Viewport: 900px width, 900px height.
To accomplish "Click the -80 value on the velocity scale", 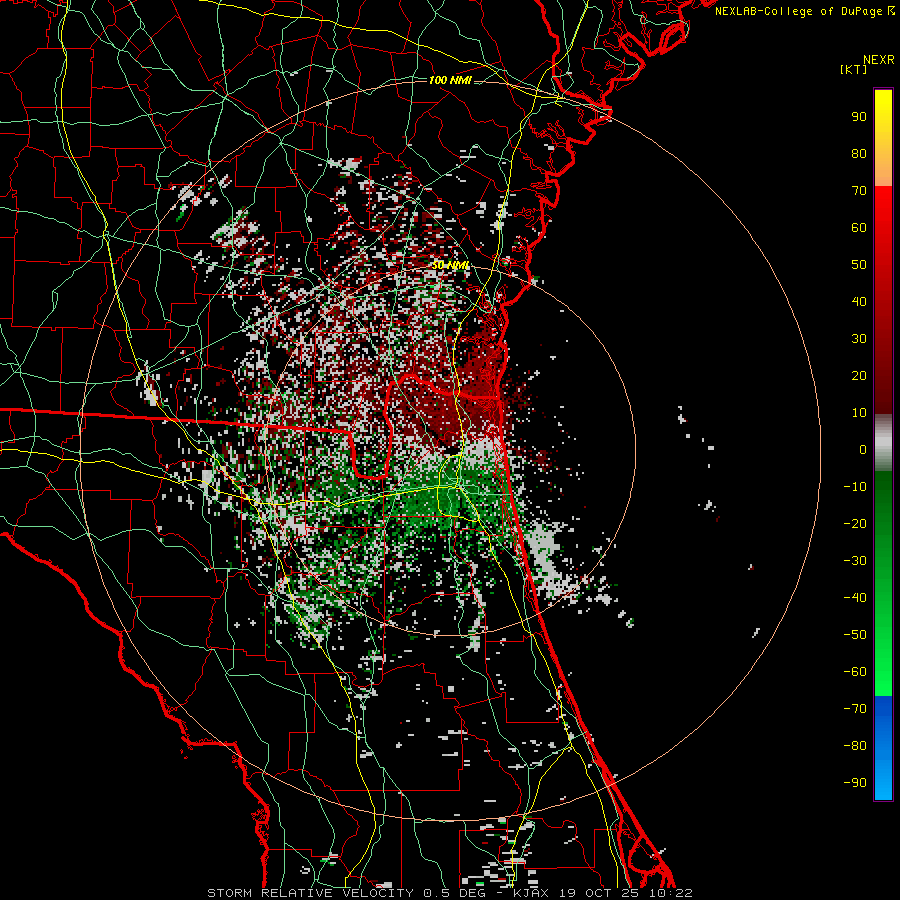I will tap(855, 746).
